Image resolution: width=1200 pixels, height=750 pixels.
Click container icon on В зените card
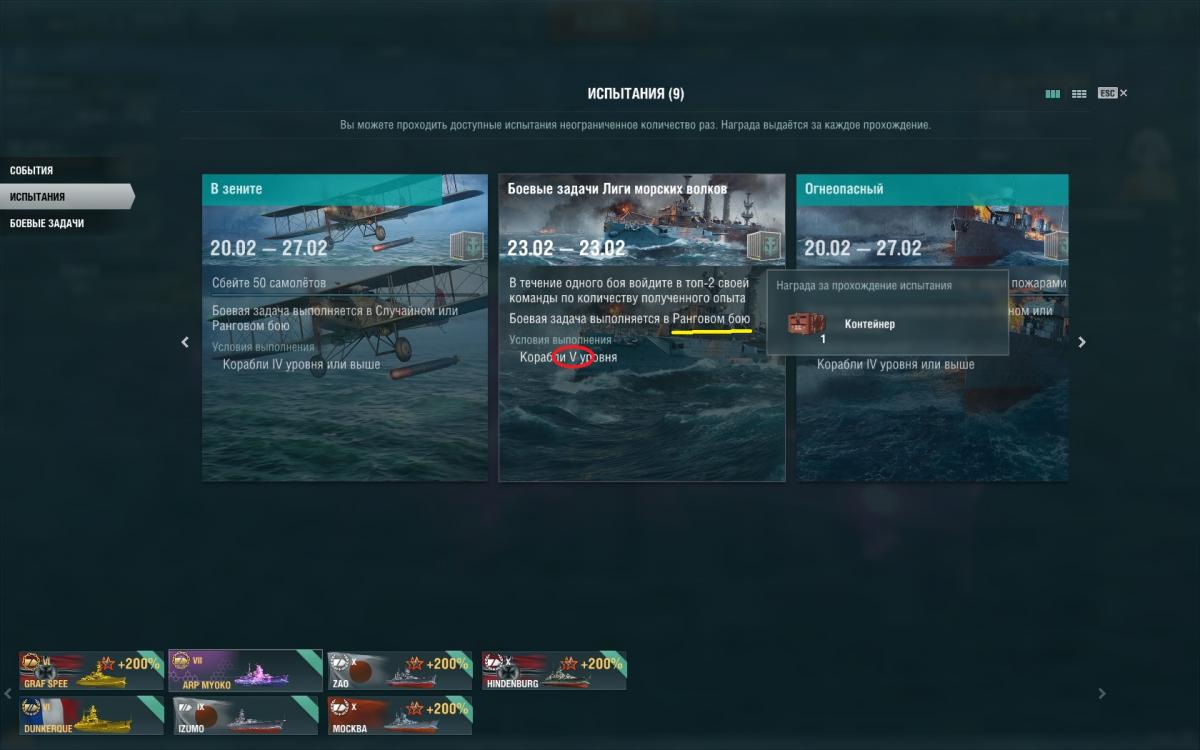click(466, 246)
